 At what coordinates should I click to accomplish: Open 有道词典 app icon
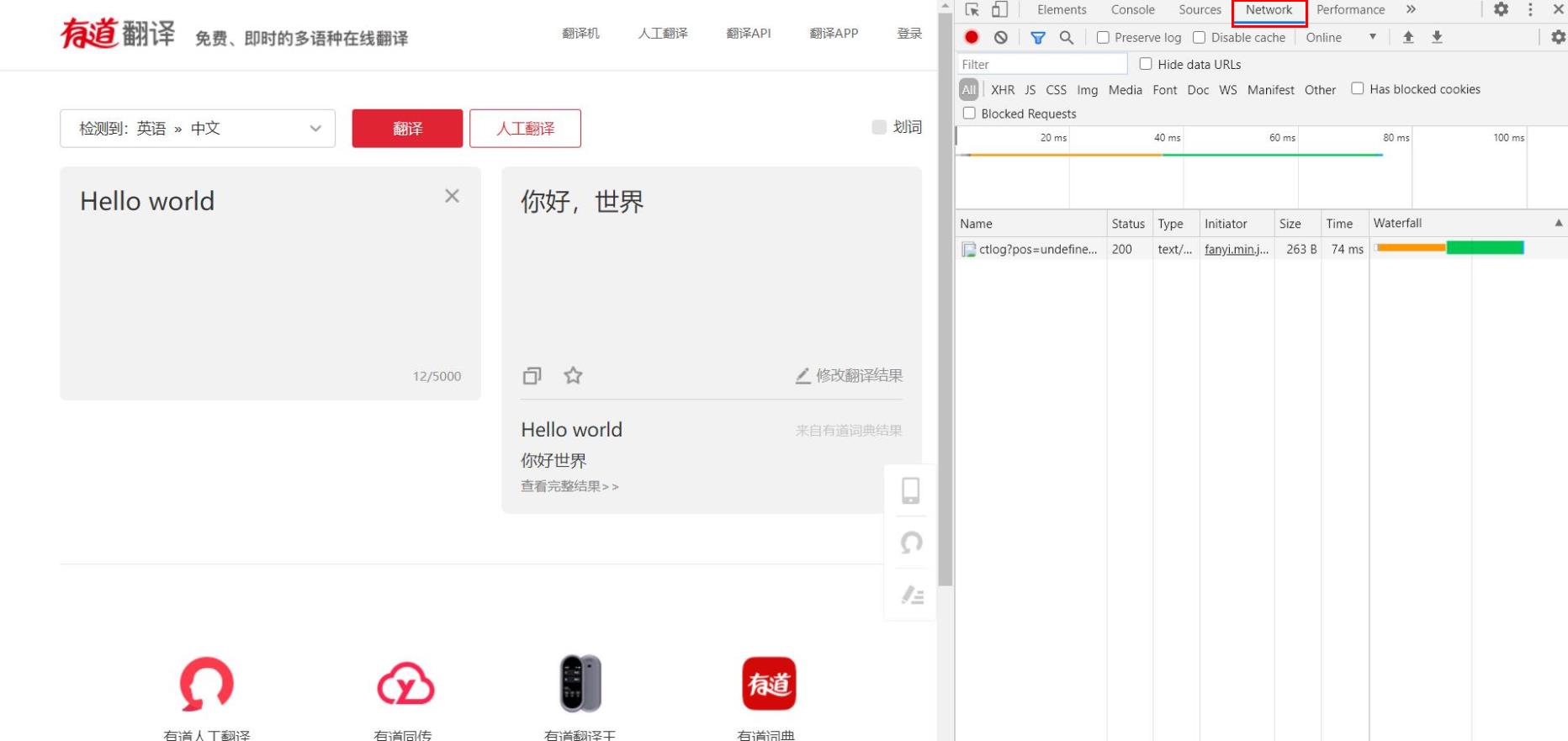[x=769, y=684]
